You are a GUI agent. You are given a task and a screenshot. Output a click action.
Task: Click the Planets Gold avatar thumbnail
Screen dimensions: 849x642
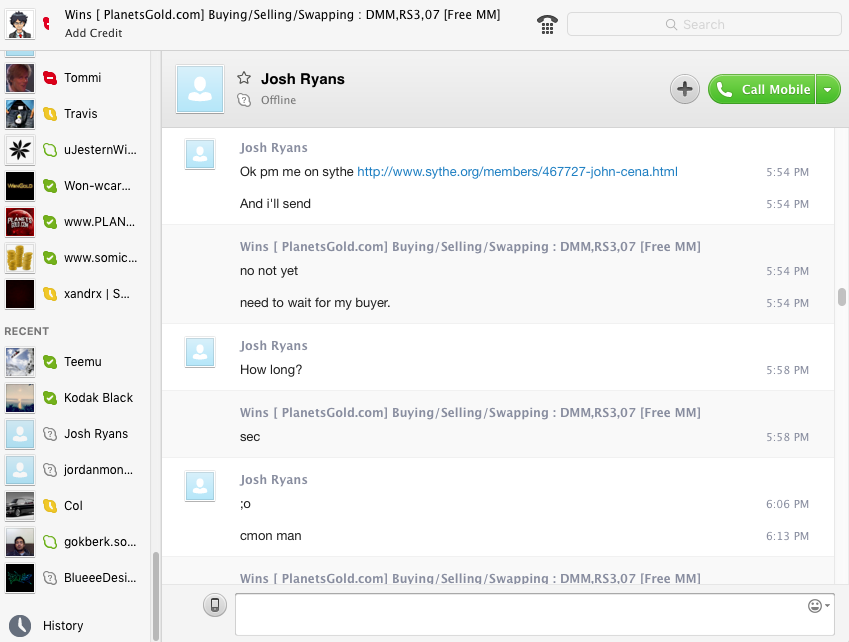tap(20, 222)
